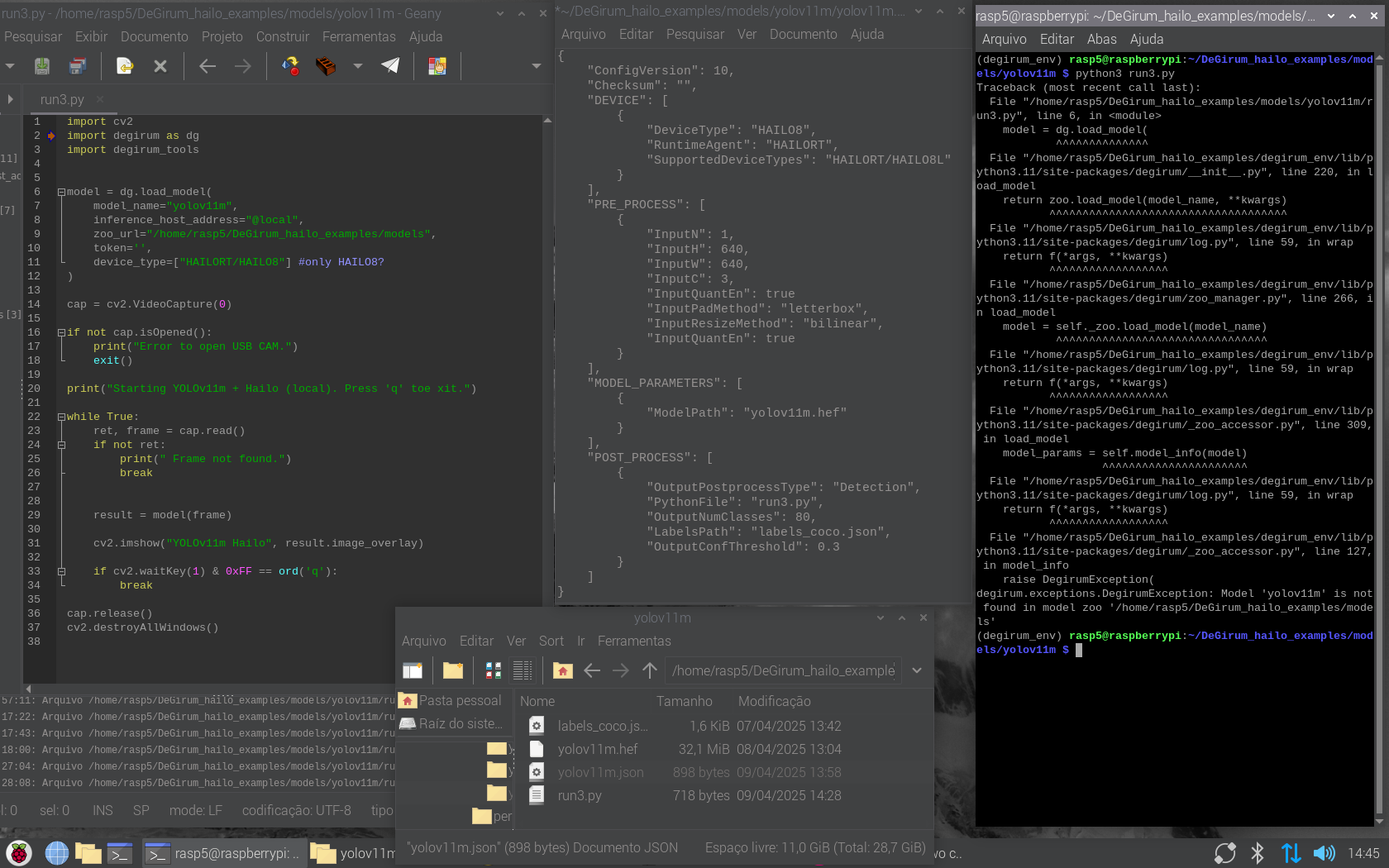Toggle the fold marker for the while True block
This screenshot has width=1389, height=868.
61,417
